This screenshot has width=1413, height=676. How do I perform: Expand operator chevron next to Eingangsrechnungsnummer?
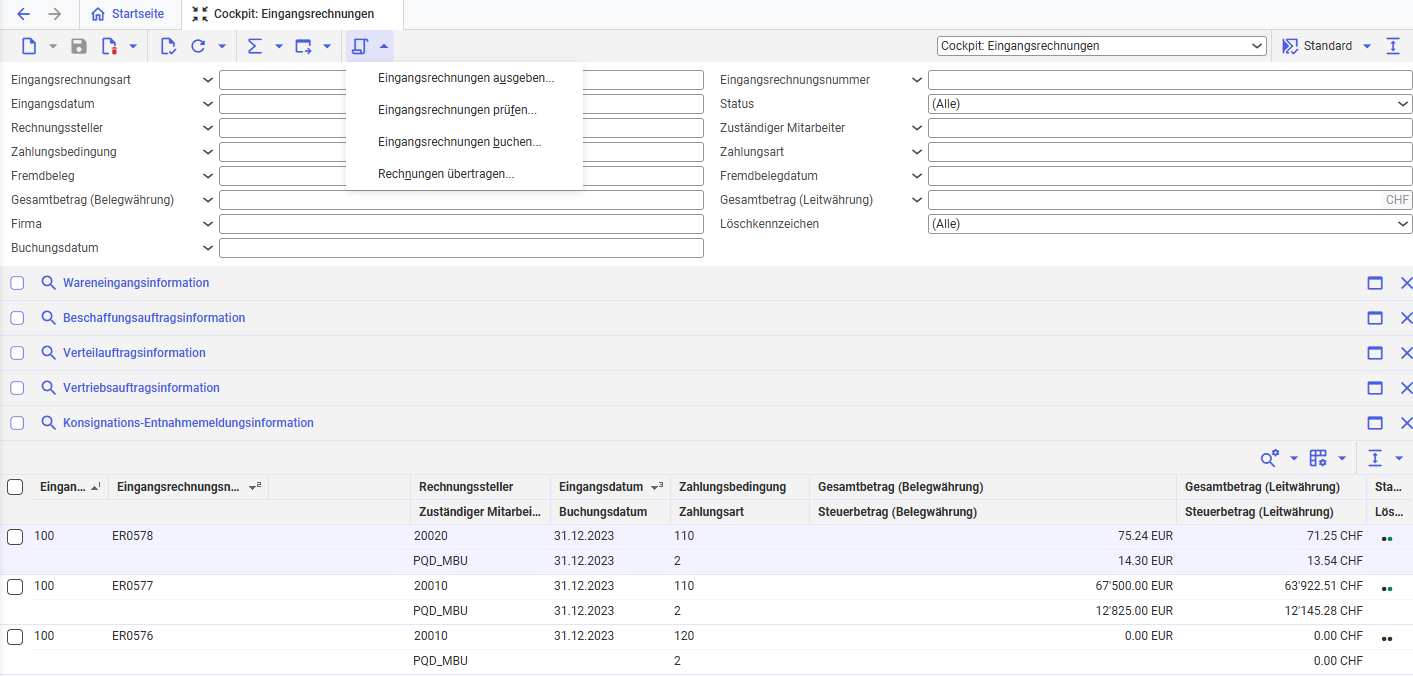(917, 80)
